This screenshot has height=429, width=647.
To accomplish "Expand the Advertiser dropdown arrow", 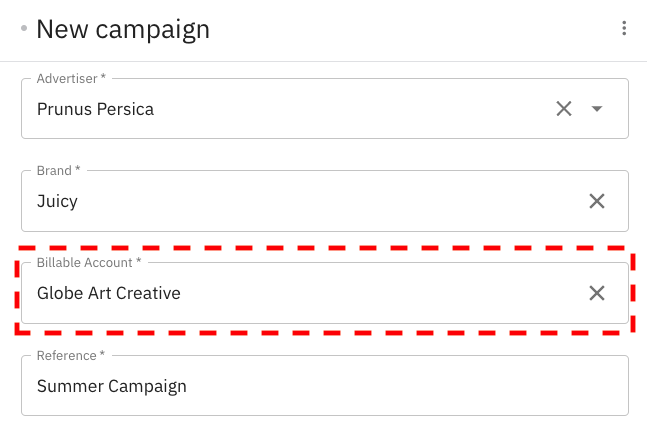I will point(597,109).
